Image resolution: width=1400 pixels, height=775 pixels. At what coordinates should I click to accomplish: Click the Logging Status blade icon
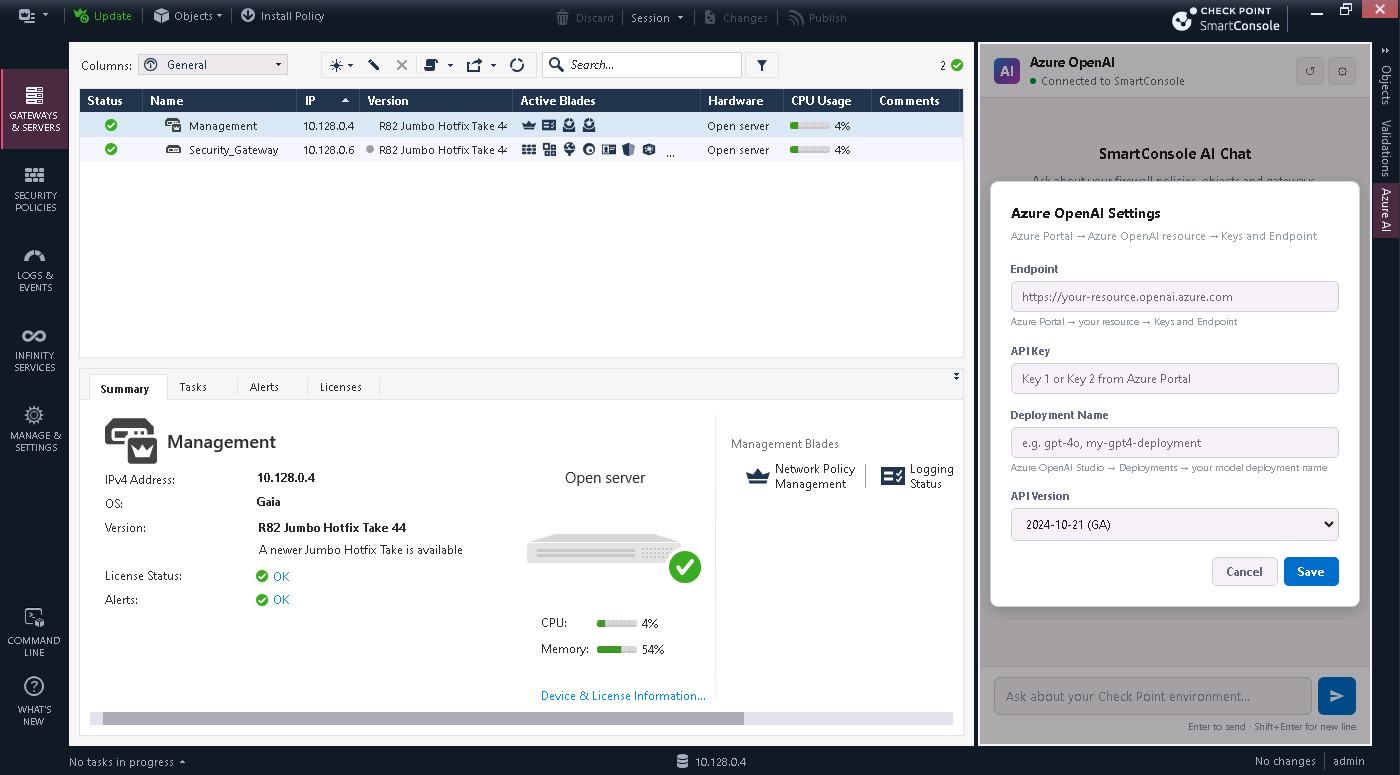(x=893, y=476)
